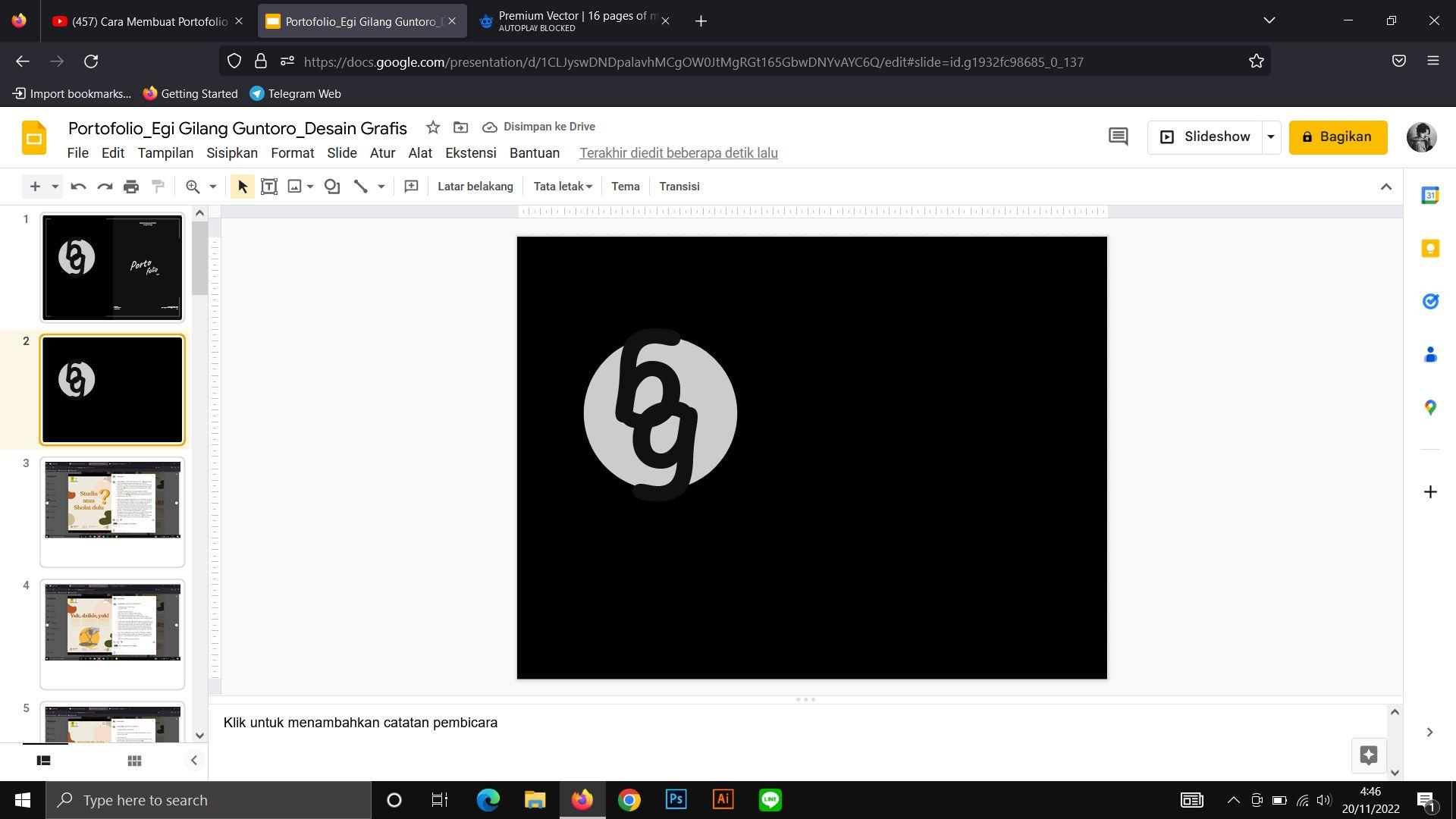
Task: Open the last edited history link
Action: (x=678, y=153)
